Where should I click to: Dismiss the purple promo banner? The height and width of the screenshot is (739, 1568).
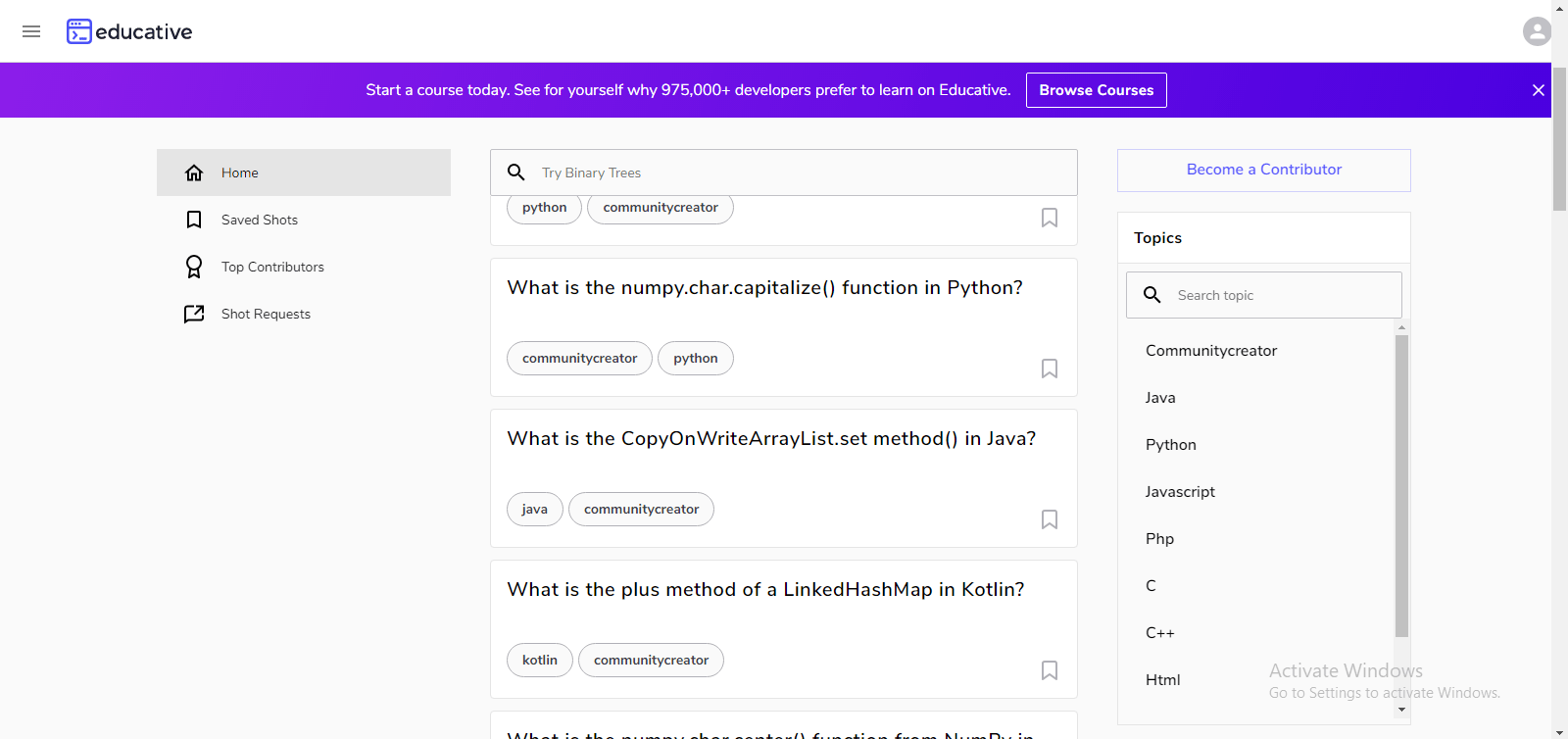(1538, 90)
